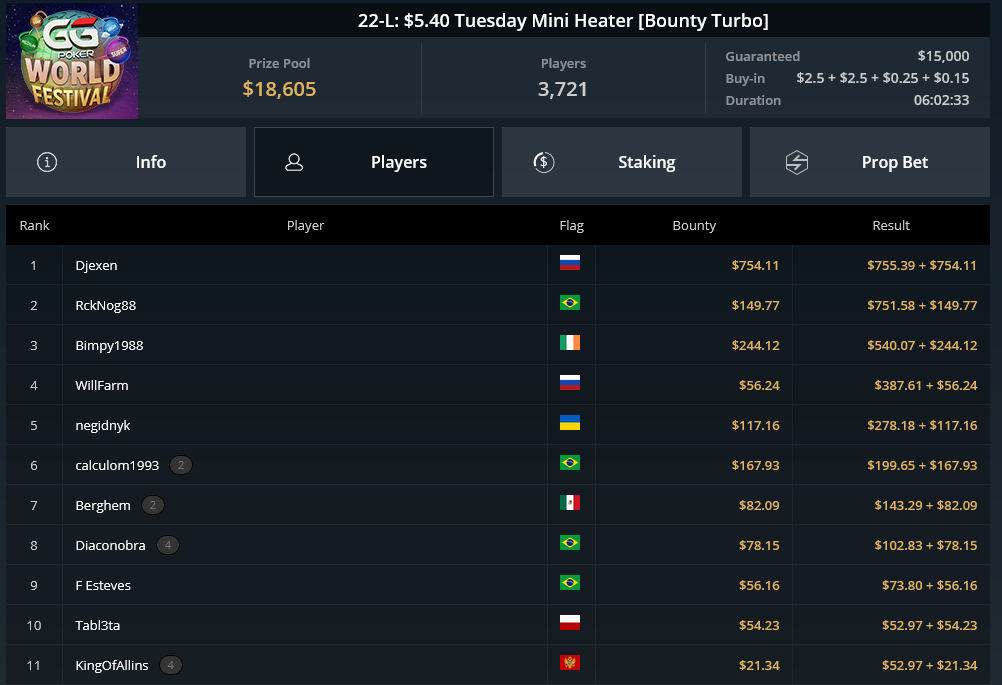This screenshot has width=1002, height=685.
Task: Click re-entry badge next to calculom1993
Action: coord(181,465)
